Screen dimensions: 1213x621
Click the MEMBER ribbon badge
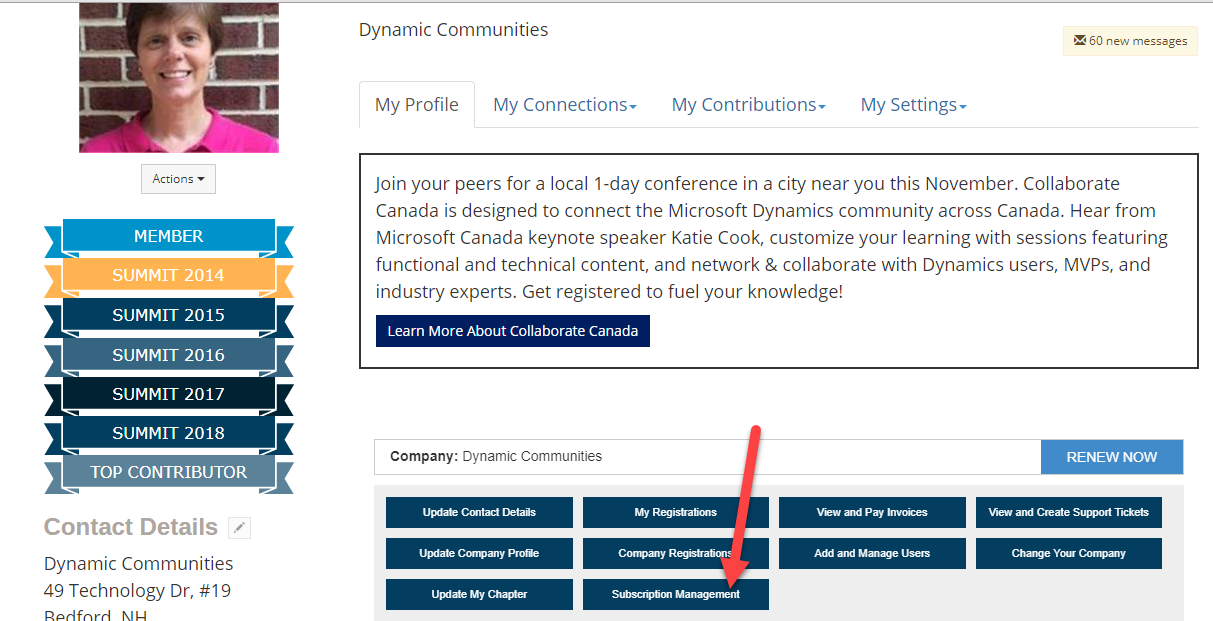click(169, 236)
